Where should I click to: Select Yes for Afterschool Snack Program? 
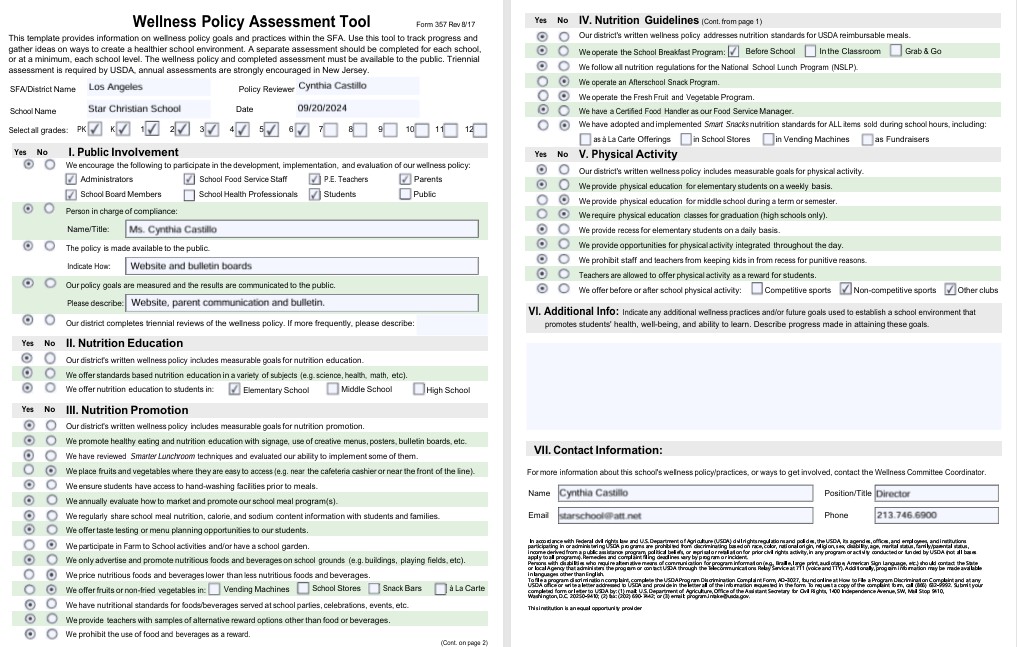tap(542, 81)
